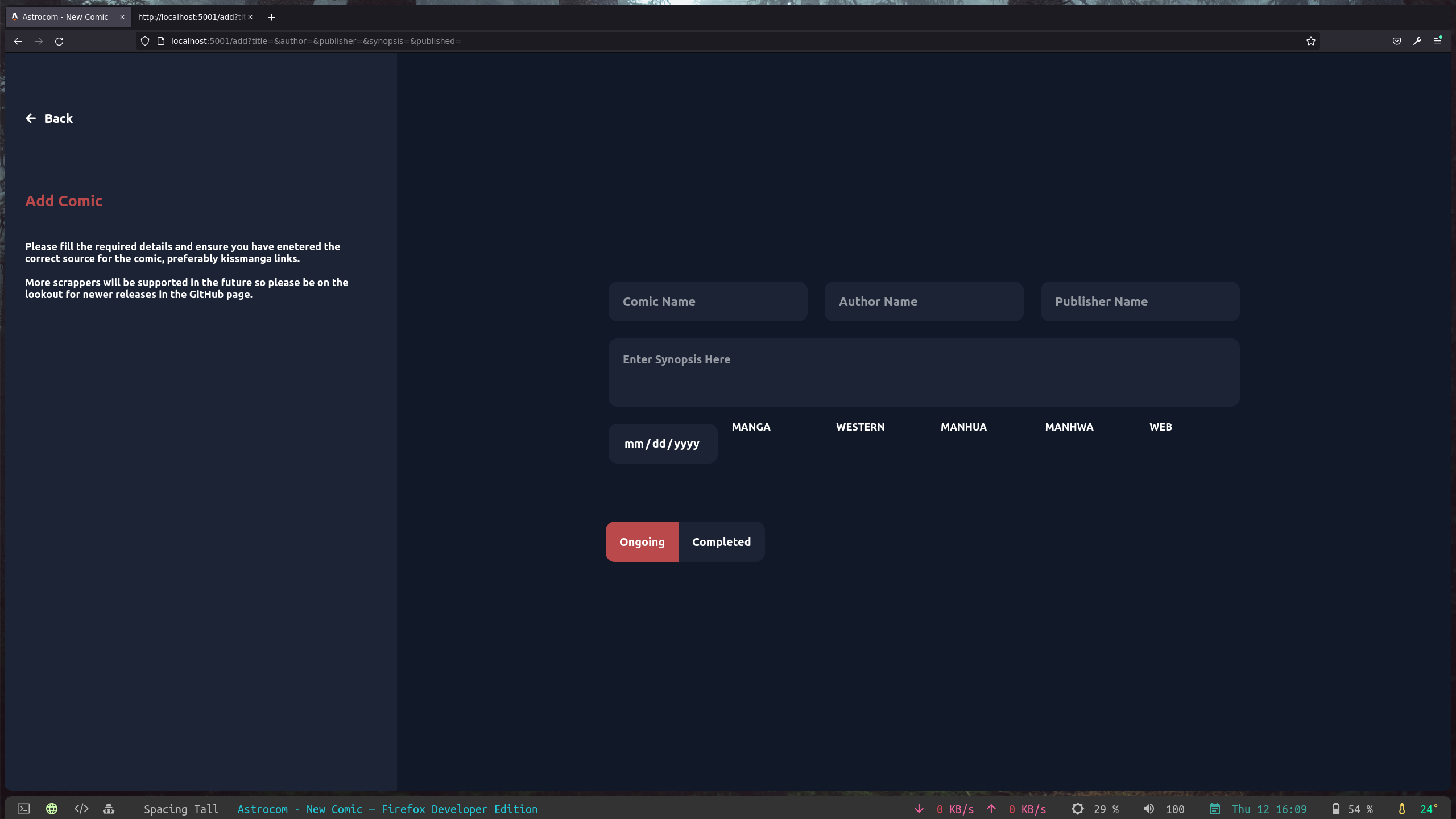This screenshot has width=1456, height=819.
Task: Click the temperature thermometer icon
Action: 1402,809
